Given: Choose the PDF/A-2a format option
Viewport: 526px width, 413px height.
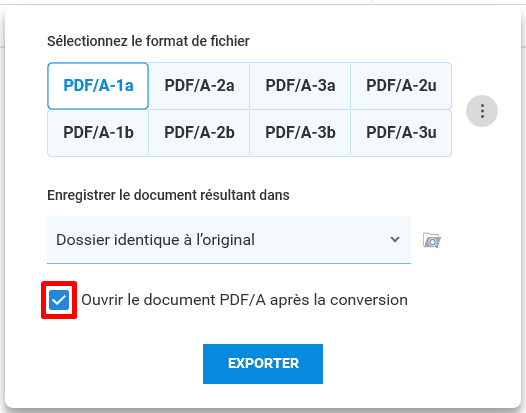Looking at the screenshot, I should [x=199, y=86].
